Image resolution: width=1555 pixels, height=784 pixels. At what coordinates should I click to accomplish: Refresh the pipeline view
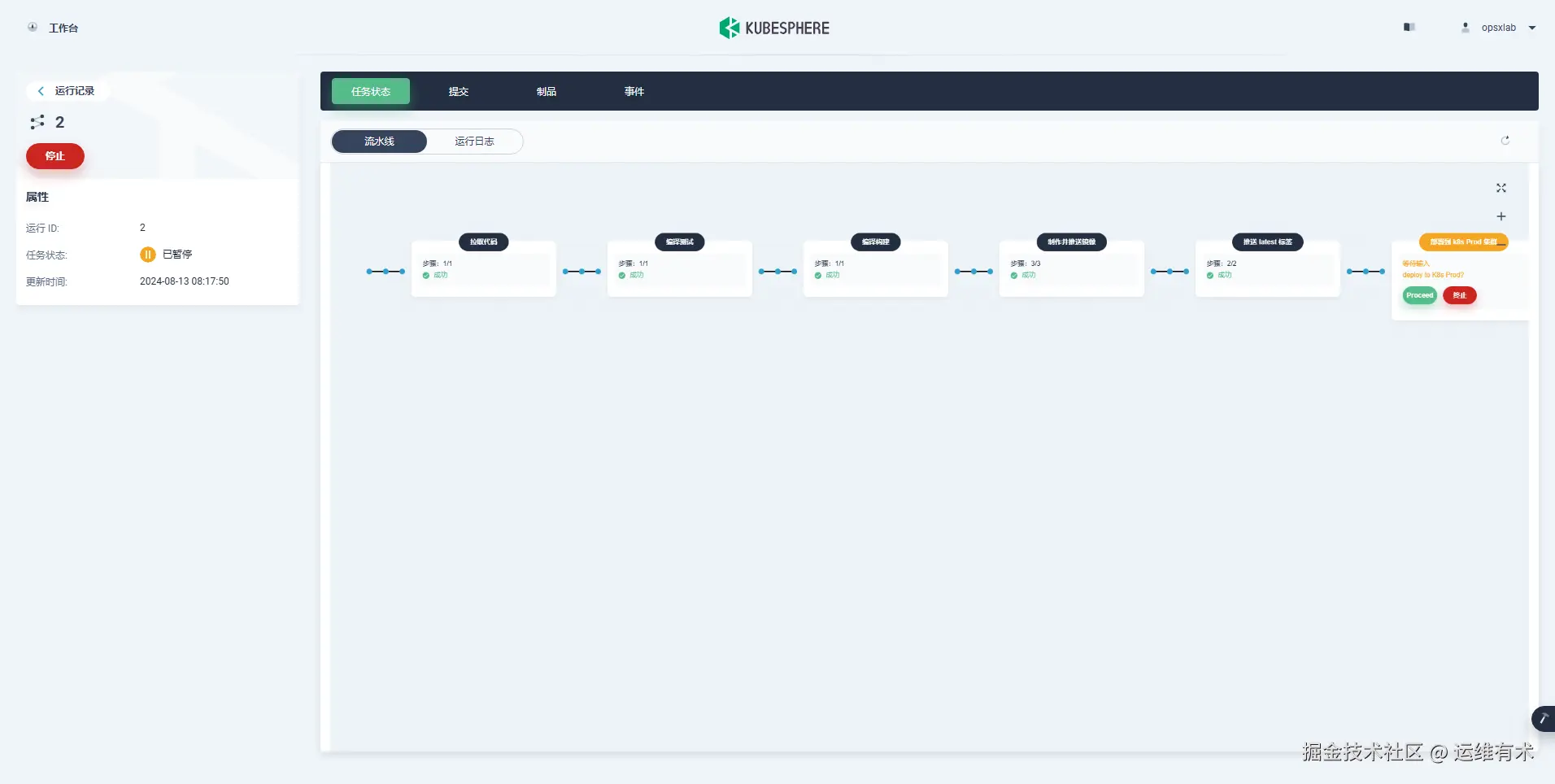1505,141
